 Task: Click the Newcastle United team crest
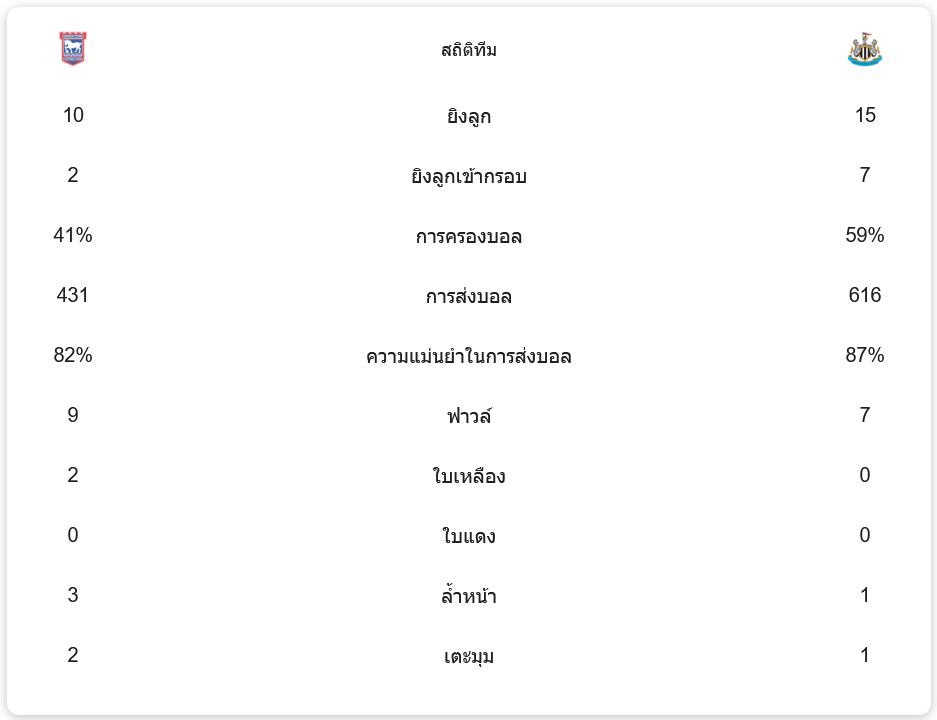[x=864, y=49]
